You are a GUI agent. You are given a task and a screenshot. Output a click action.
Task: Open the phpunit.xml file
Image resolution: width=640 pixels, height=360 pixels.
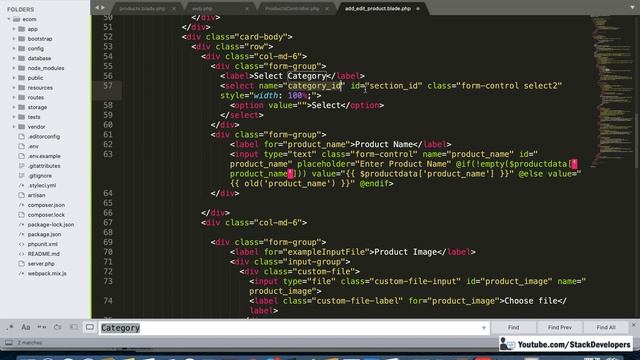point(42,244)
